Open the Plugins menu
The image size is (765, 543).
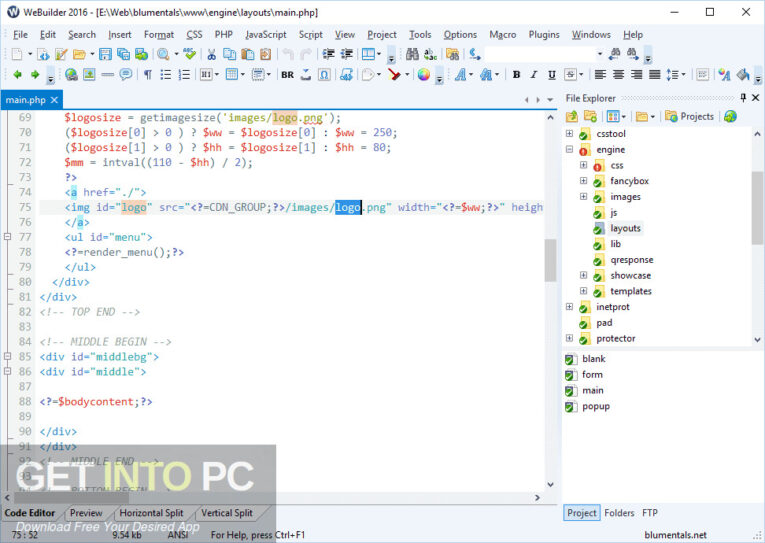[544, 35]
